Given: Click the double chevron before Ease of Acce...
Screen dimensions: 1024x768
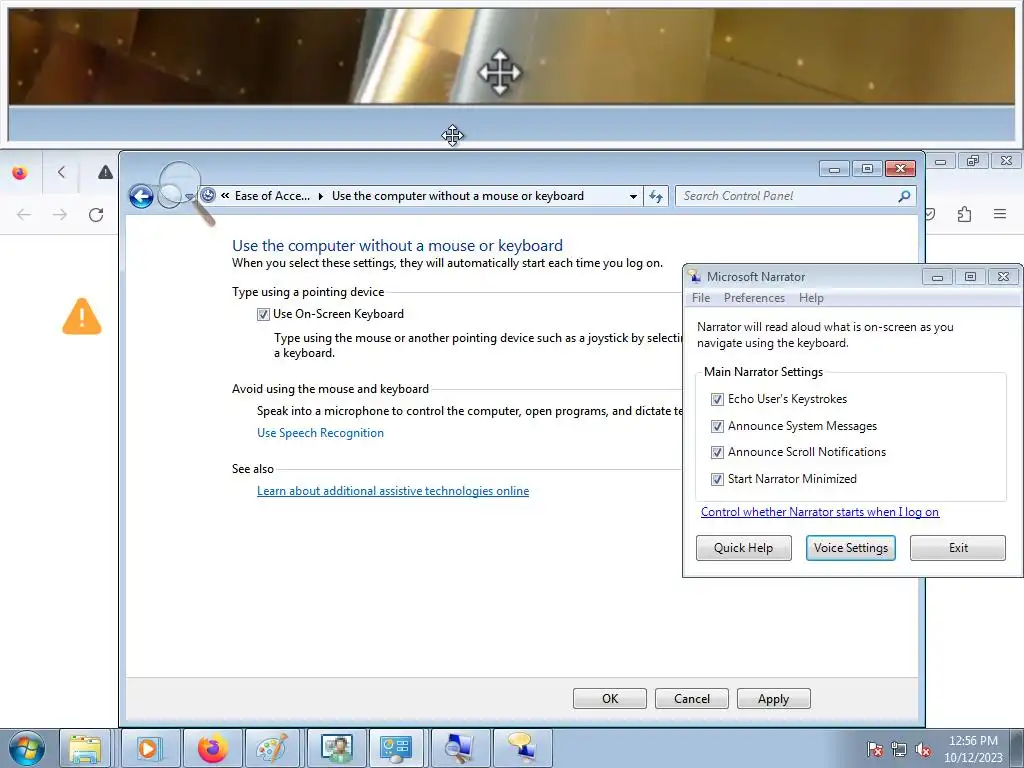Looking at the screenshot, I should [225, 195].
